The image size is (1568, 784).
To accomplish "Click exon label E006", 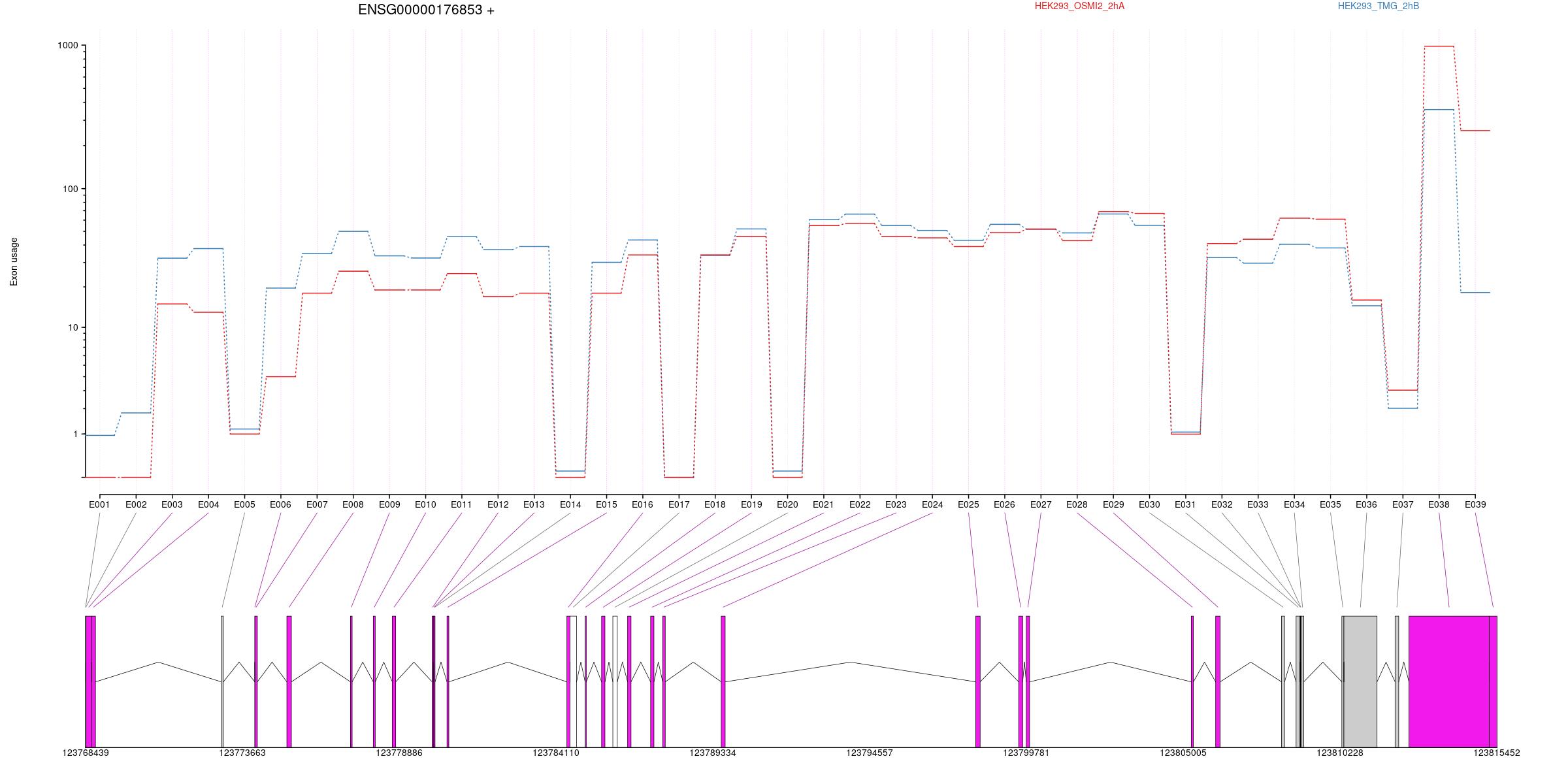I will 281,504.
